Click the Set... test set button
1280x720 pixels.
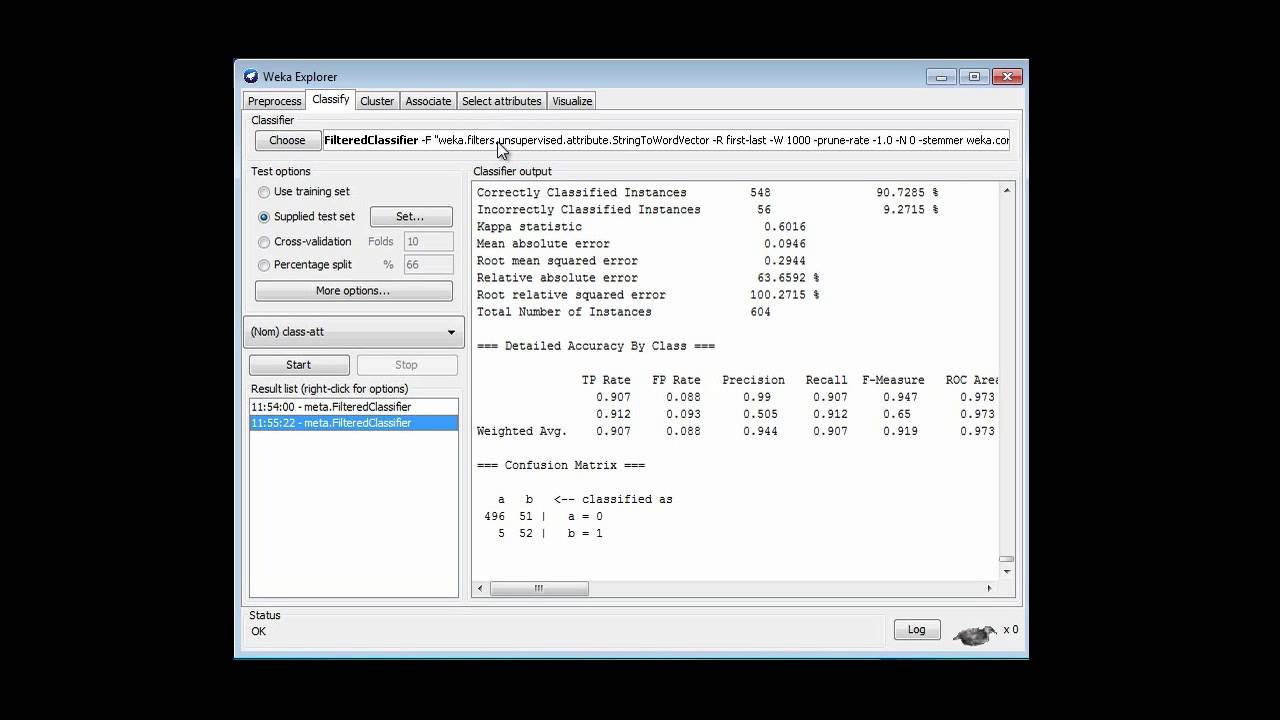410,217
